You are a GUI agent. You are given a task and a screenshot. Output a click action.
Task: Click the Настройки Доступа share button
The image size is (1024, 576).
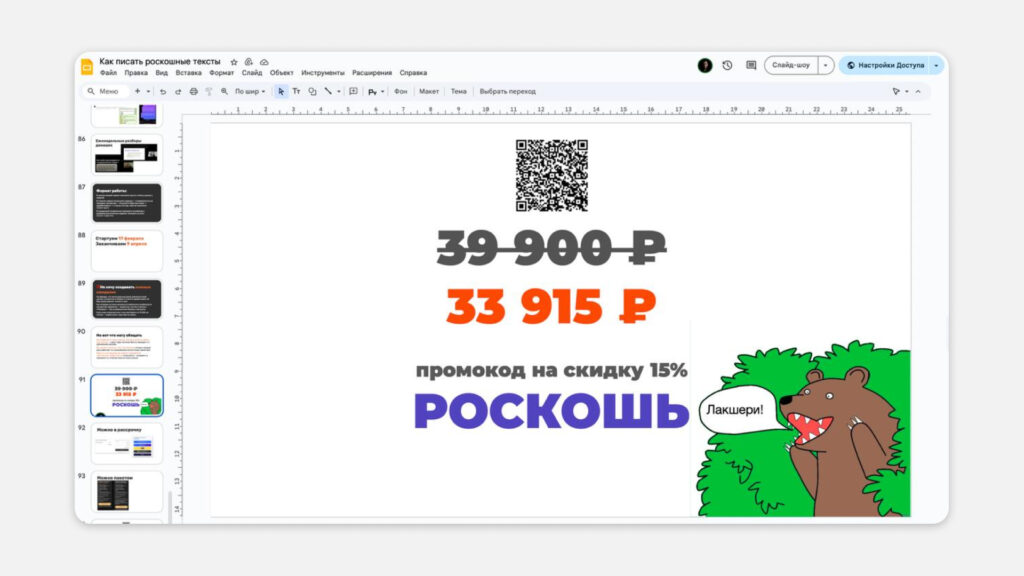[885, 65]
